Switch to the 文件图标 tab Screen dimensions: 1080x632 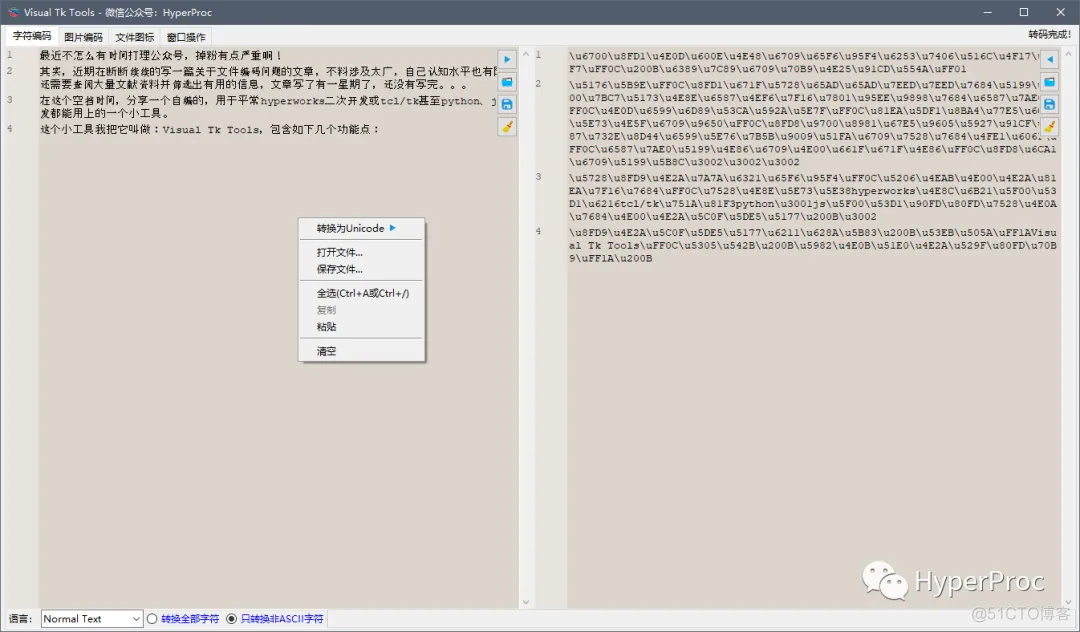[x=134, y=37]
